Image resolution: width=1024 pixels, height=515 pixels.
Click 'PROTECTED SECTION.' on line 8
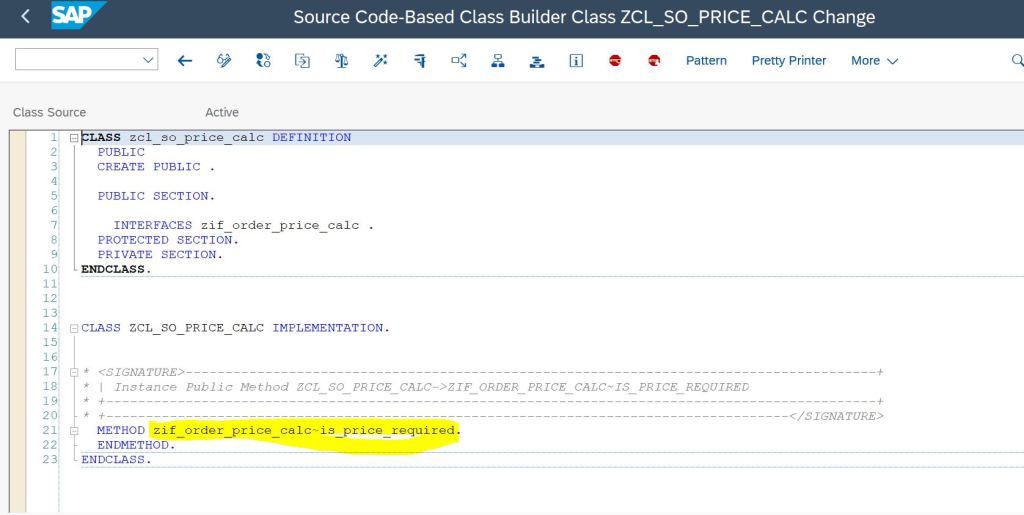tap(168, 240)
